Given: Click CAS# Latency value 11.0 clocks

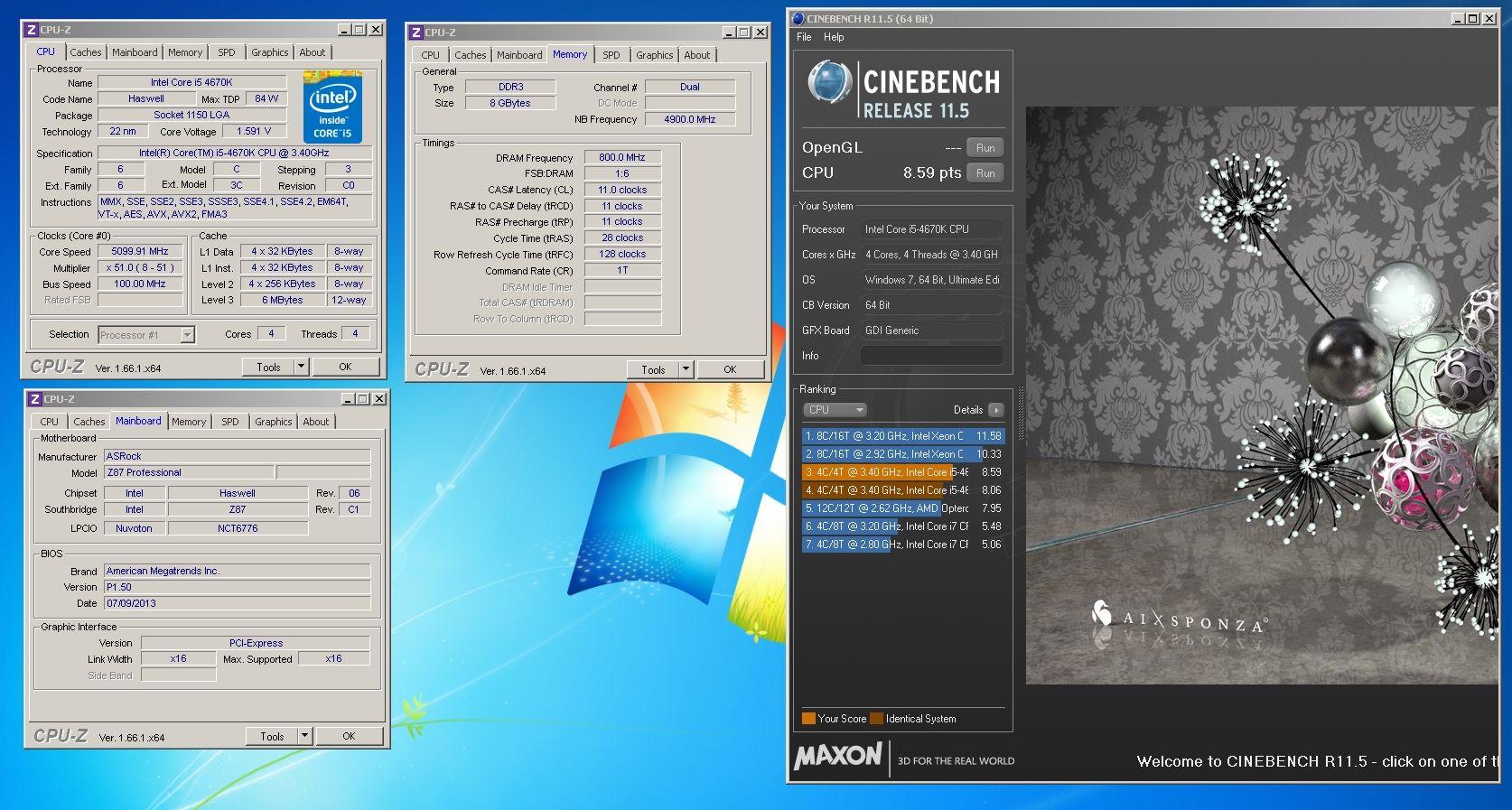Looking at the screenshot, I should pyautogui.click(x=622, y=190).
